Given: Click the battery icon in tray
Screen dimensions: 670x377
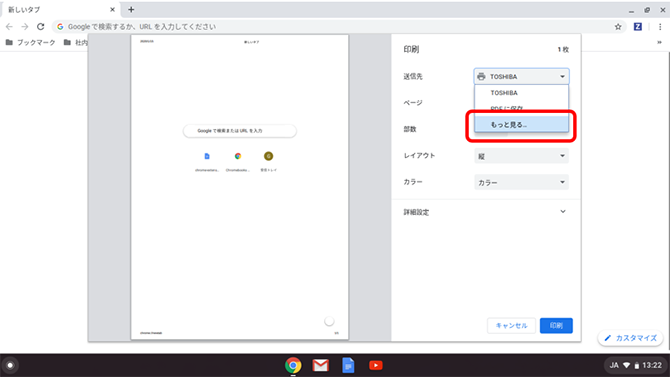Looking at the screenshot, I should [x=637, y=365].
